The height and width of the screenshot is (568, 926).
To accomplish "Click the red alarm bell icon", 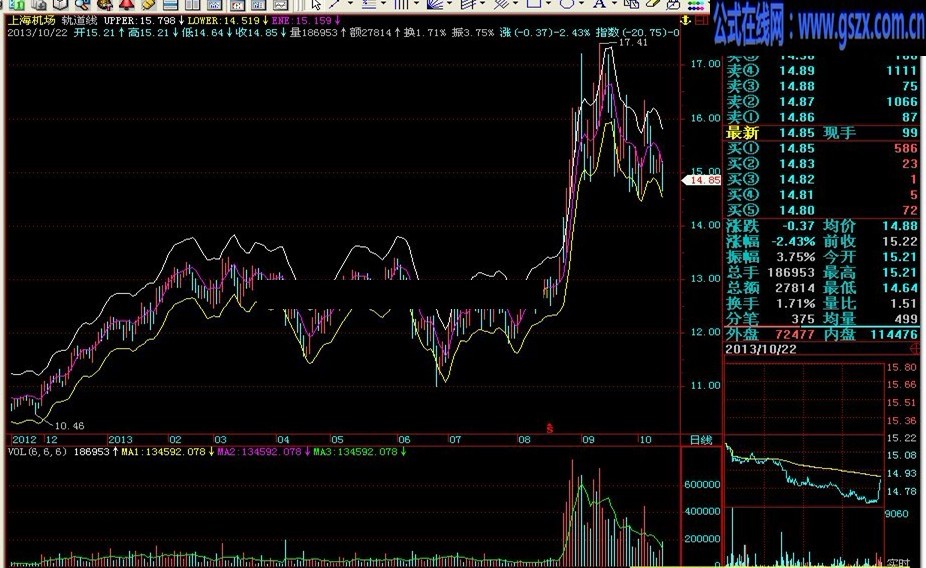I will pyautogui.click(x=126, y=5).
